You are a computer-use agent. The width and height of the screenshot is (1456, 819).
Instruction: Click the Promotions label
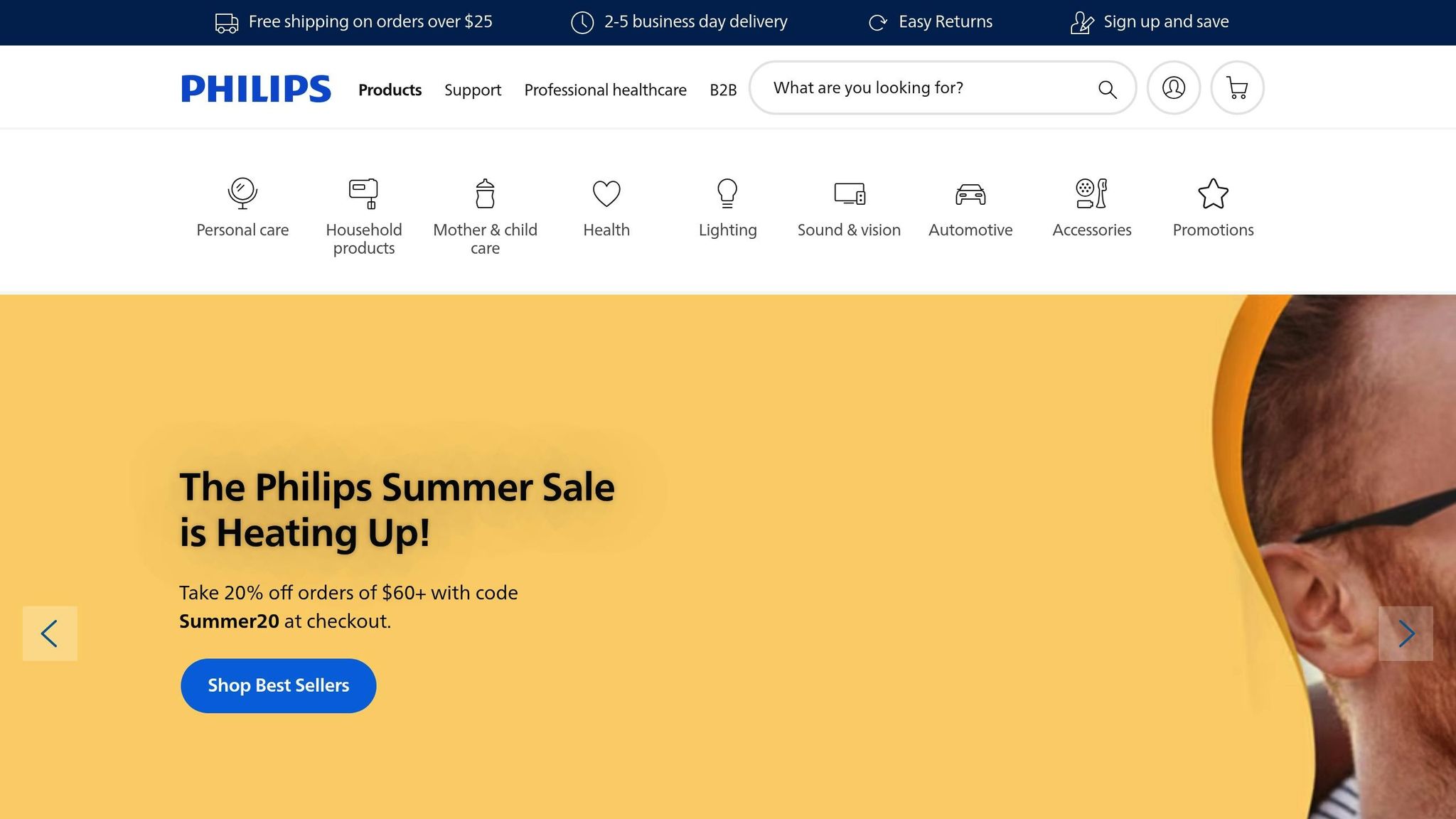pos(1213,230)
